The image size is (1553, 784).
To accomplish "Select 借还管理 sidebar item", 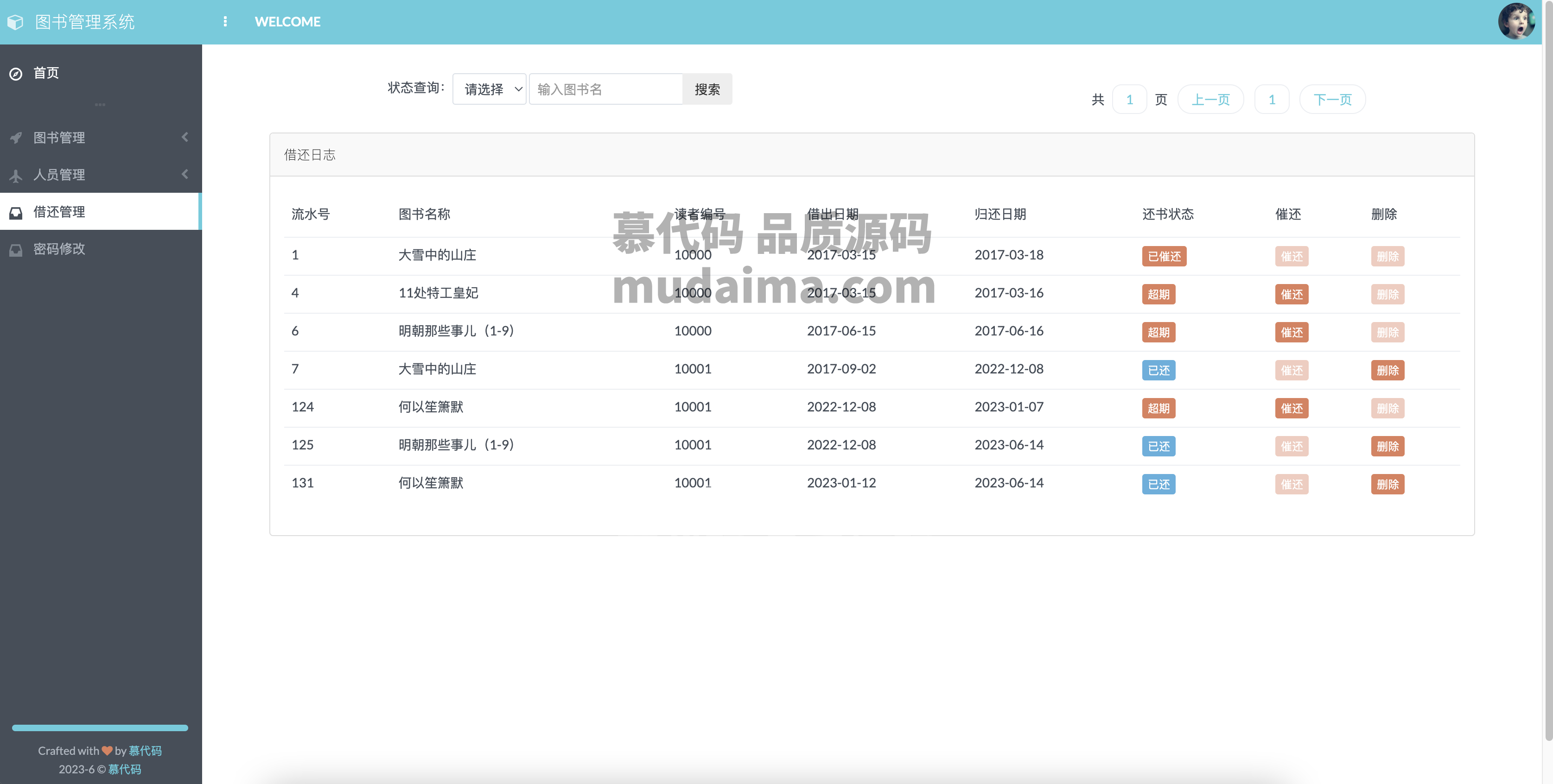I will tap(101, 211).
